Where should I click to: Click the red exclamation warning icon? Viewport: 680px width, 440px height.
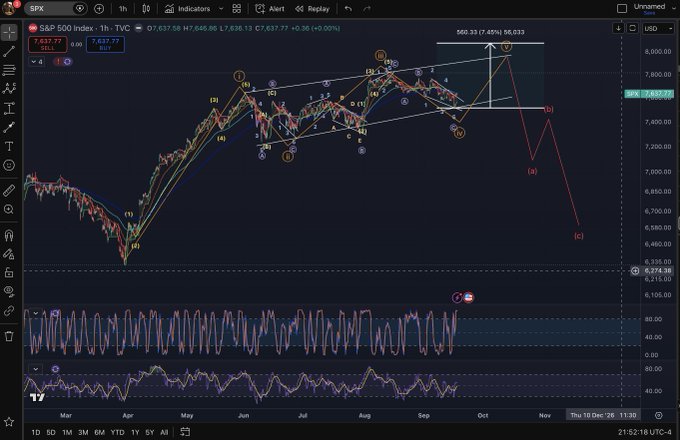tap(58, 62)
